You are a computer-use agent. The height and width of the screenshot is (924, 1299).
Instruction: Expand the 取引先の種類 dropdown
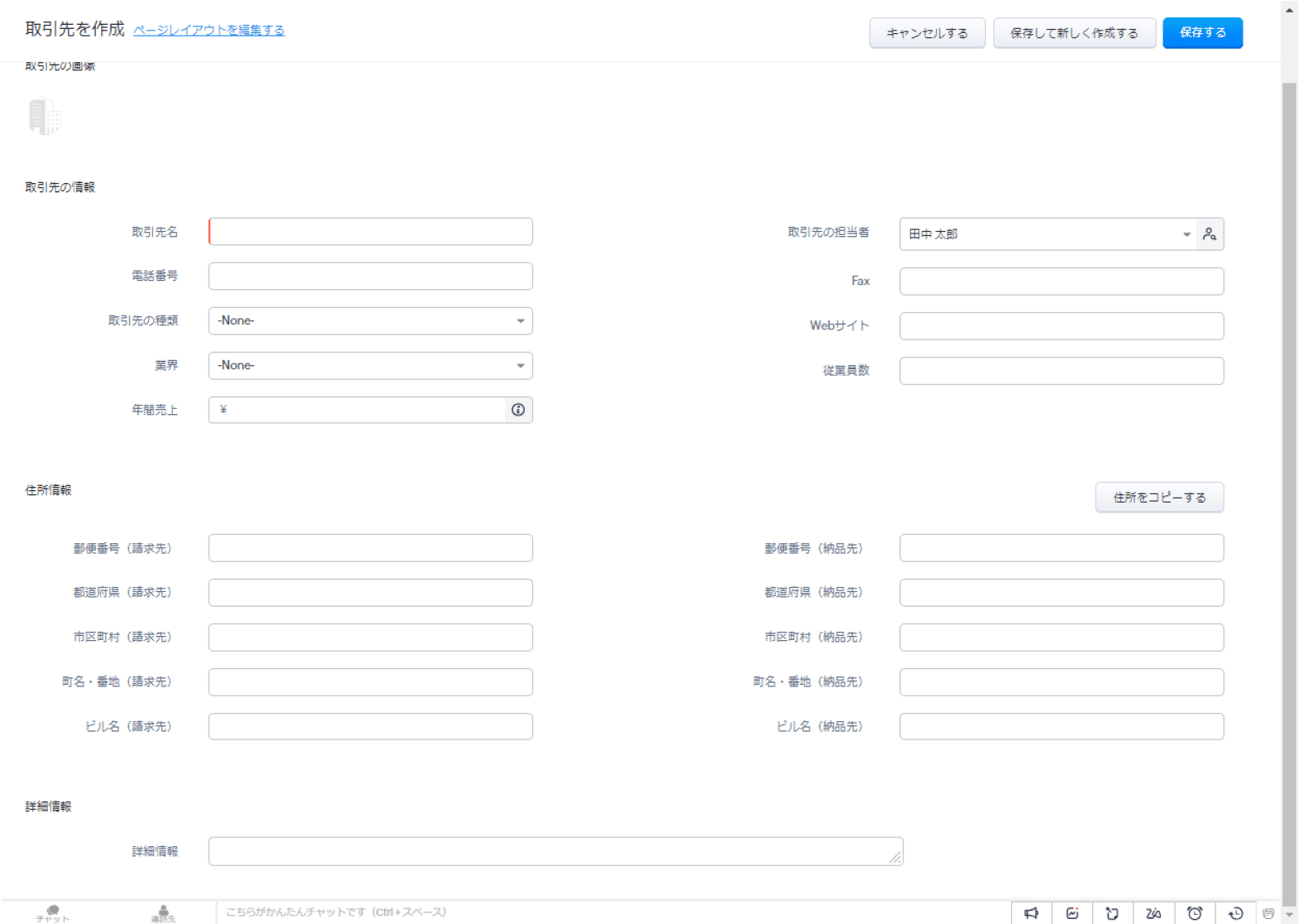coord(370,321)
